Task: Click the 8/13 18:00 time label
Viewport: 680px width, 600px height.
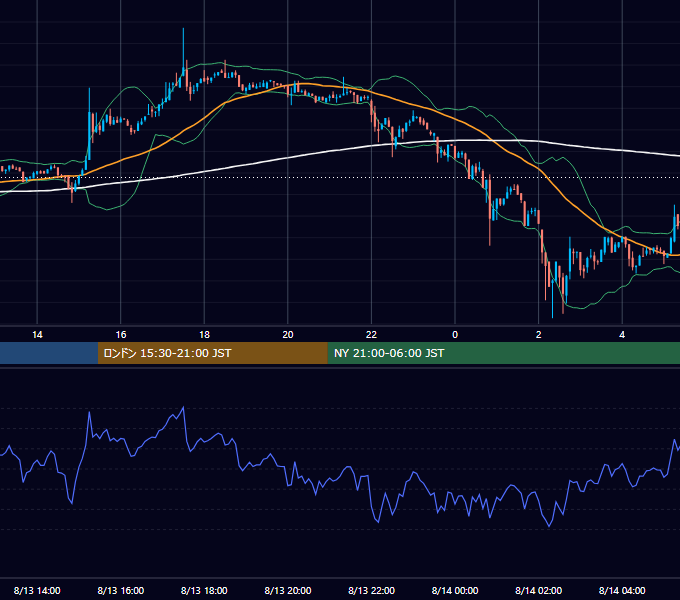Action: point(204,590)
